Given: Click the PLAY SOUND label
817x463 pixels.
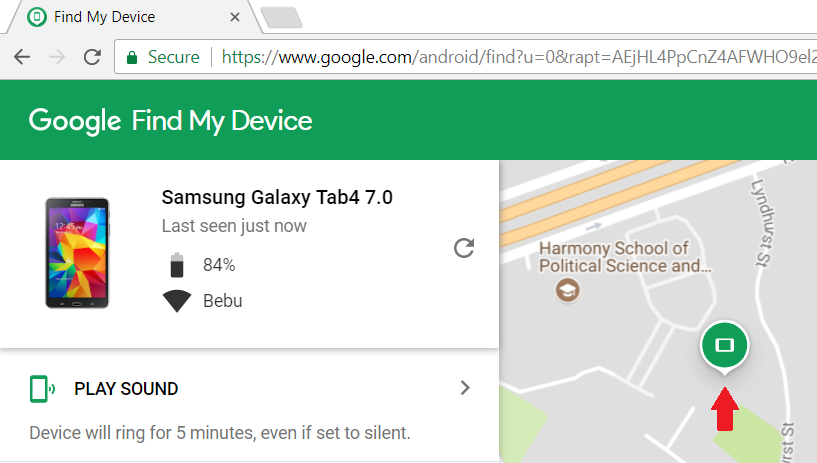Looking at the screenshot, I should coord(126,389).
